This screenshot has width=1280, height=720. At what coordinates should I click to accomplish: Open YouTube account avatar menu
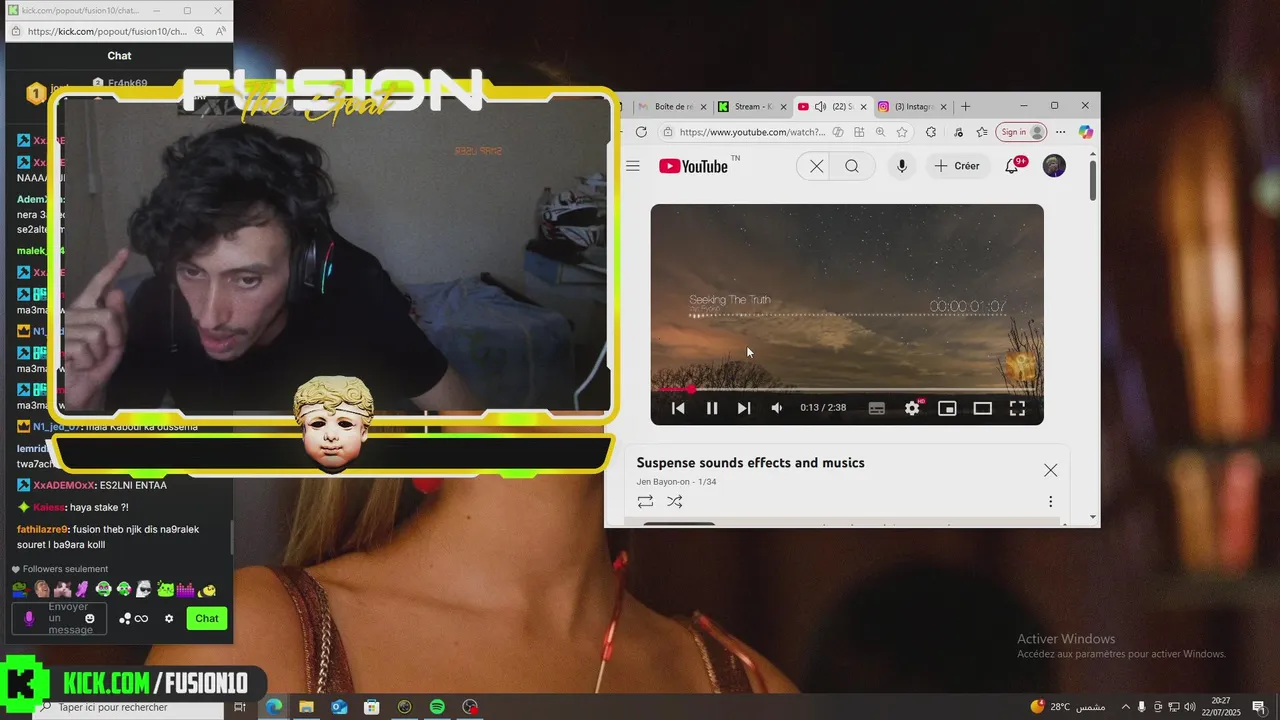pos(1054,166)
